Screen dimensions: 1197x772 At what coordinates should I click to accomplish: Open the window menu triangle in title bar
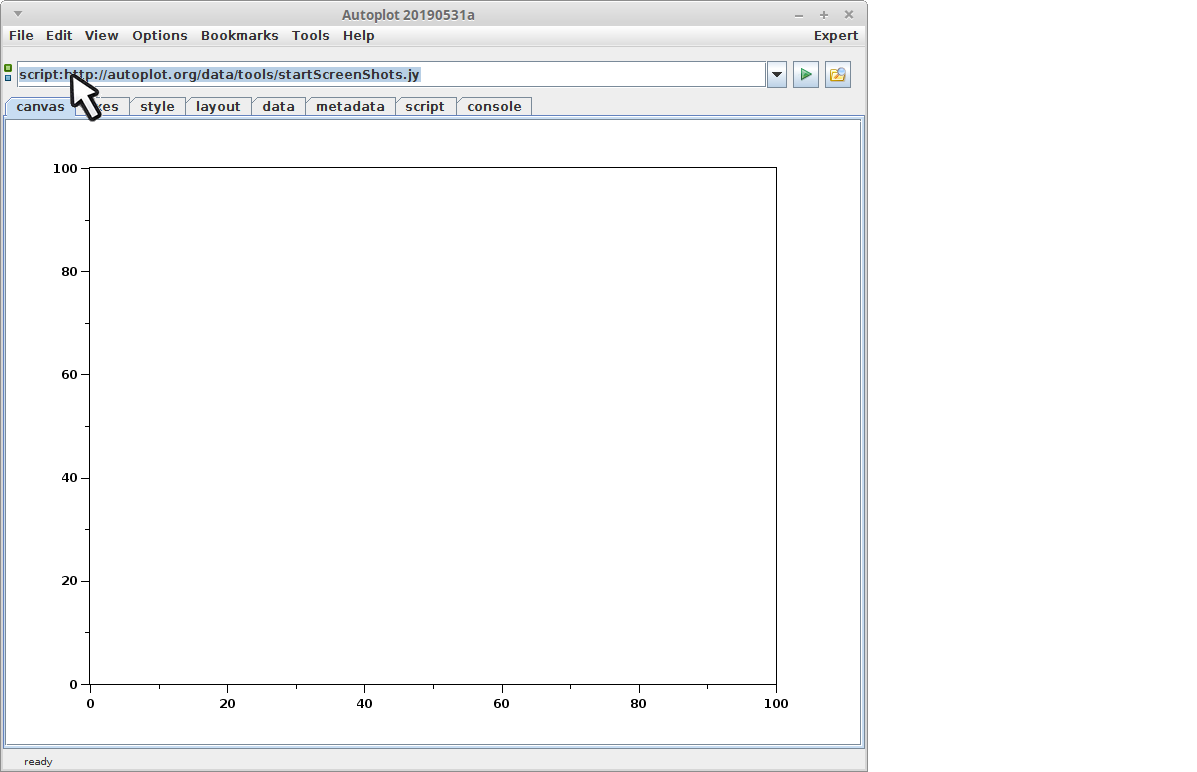point(17,14)
